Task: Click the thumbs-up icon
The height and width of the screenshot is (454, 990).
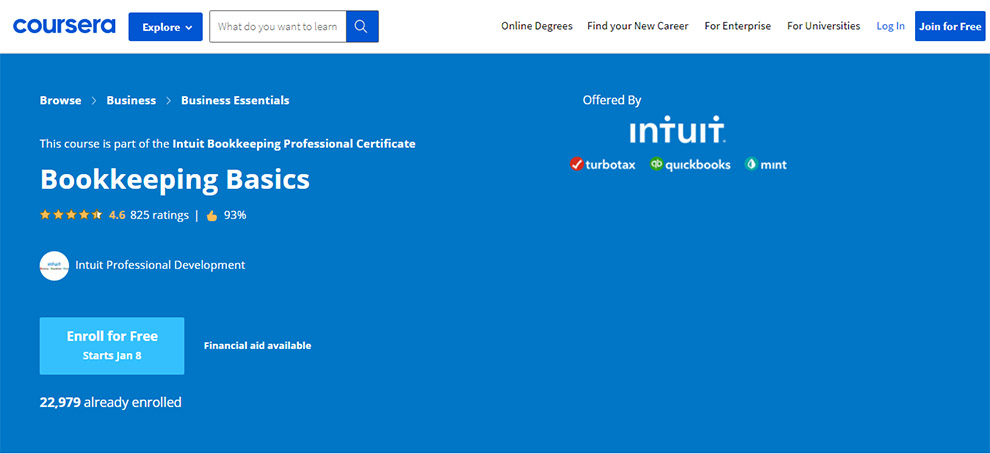Action: [x=212, y=215]
